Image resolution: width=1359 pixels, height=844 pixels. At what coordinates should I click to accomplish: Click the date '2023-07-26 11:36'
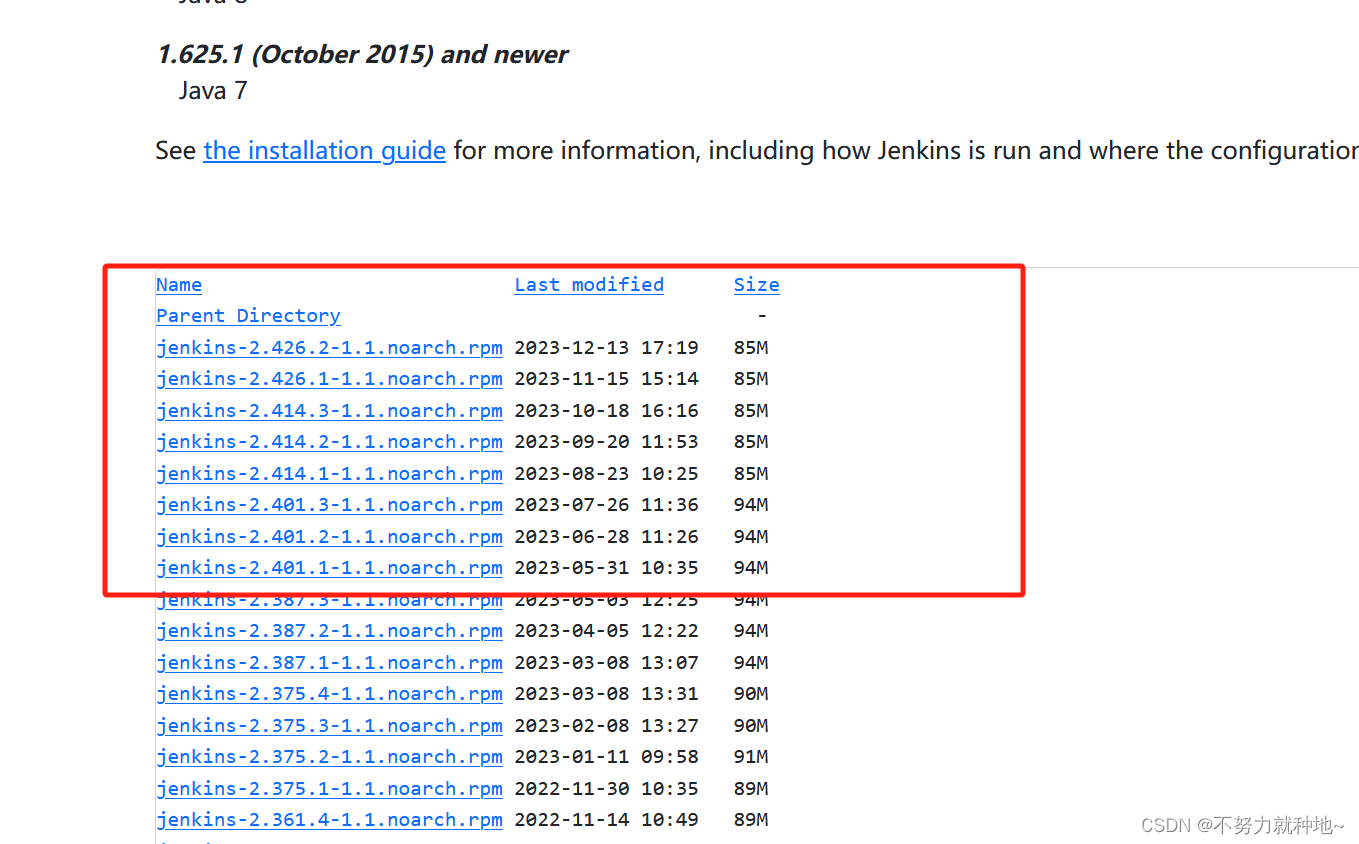[606, 505]
